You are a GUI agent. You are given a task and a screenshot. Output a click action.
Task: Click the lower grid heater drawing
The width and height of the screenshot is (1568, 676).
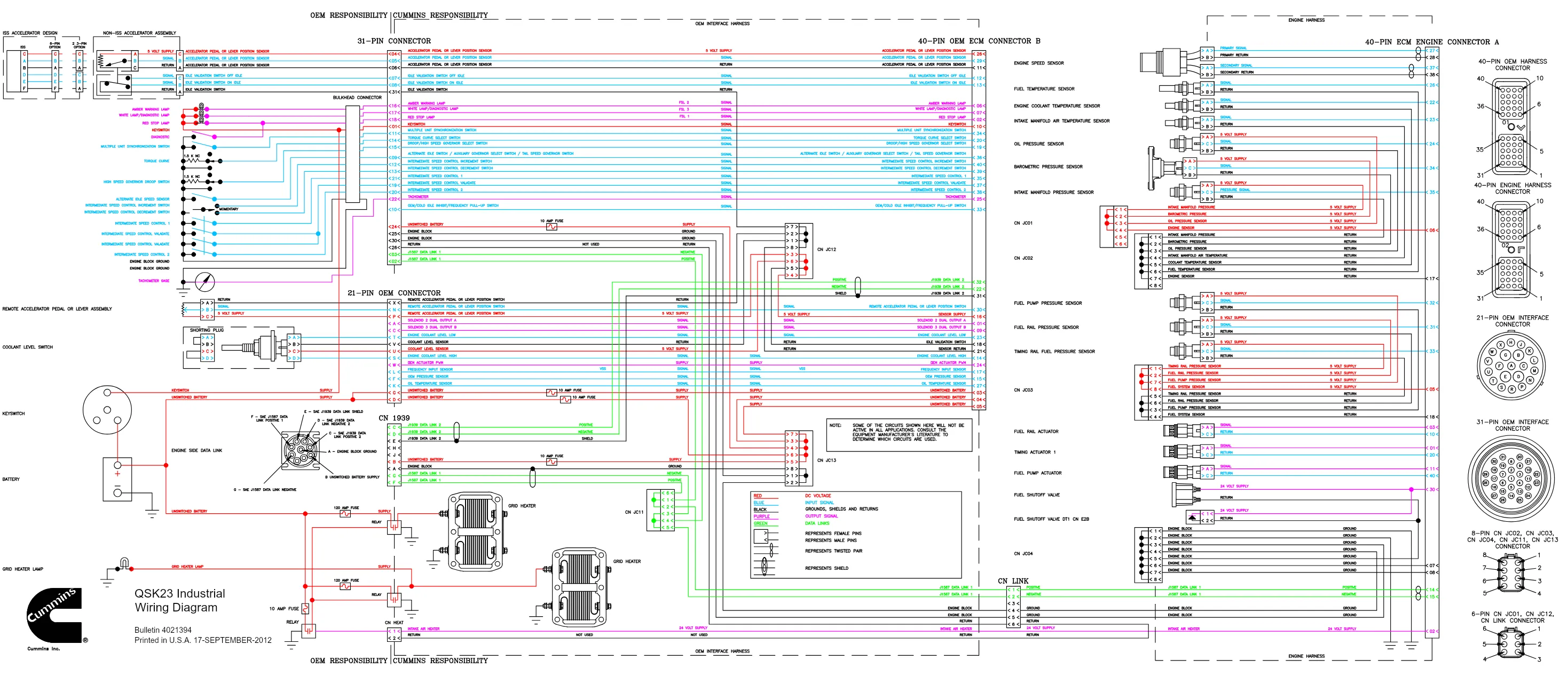click(x=579, y=586)
